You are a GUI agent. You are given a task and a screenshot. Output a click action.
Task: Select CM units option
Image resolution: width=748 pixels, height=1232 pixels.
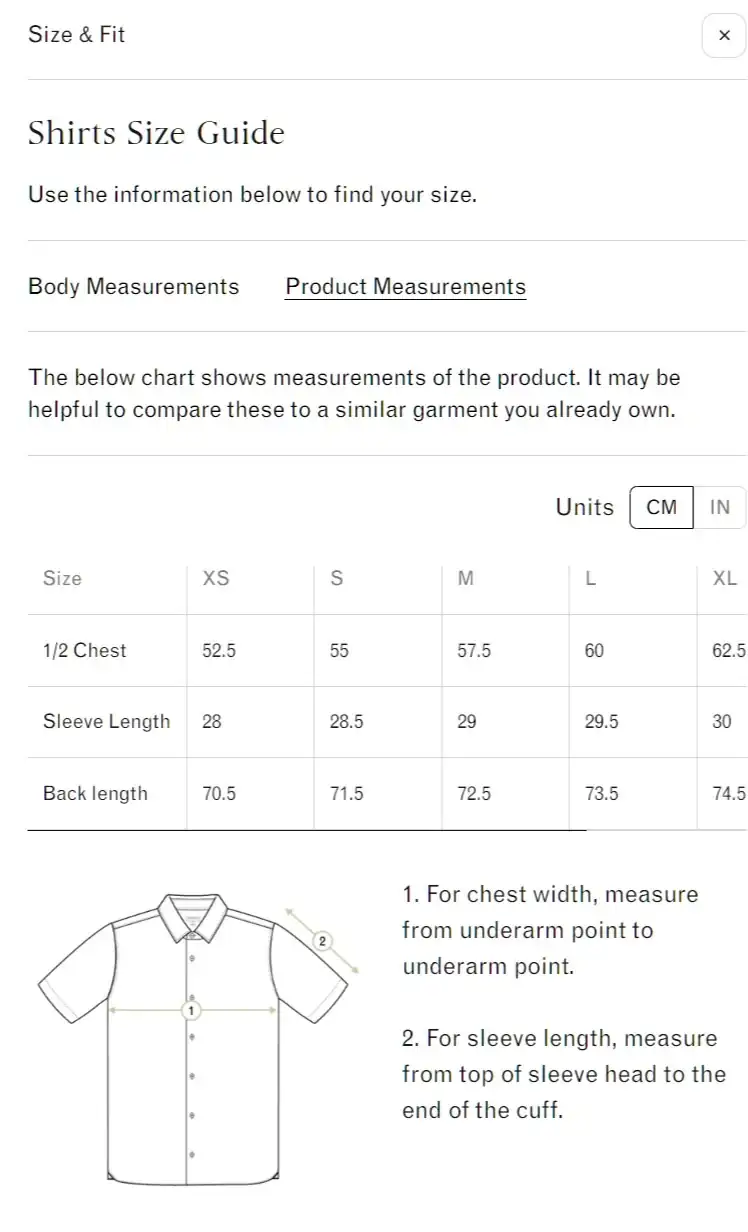(661, 507)
